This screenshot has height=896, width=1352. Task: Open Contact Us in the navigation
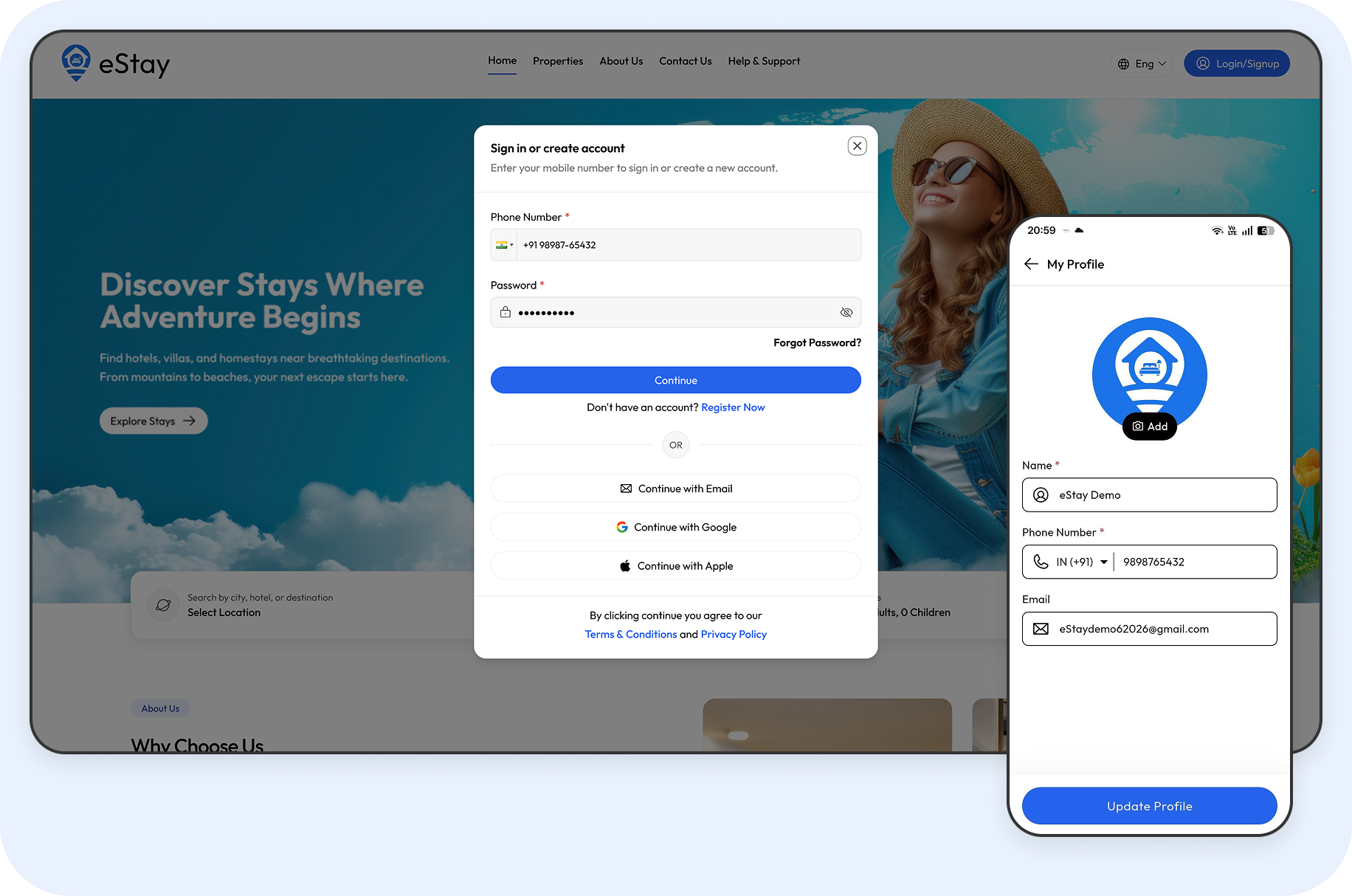pyautogui.click(x=685, y=61)
